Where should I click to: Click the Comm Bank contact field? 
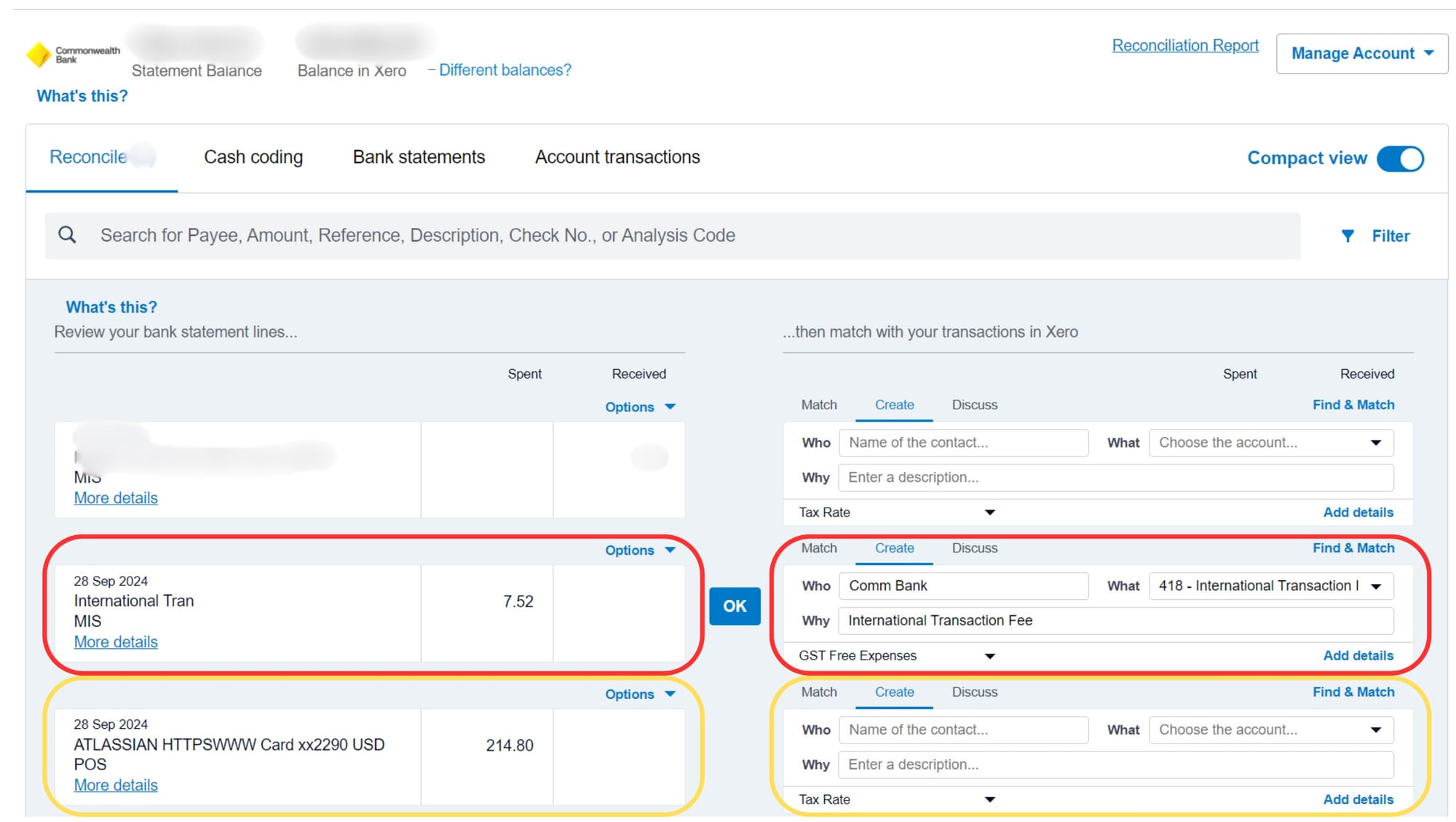962,586
